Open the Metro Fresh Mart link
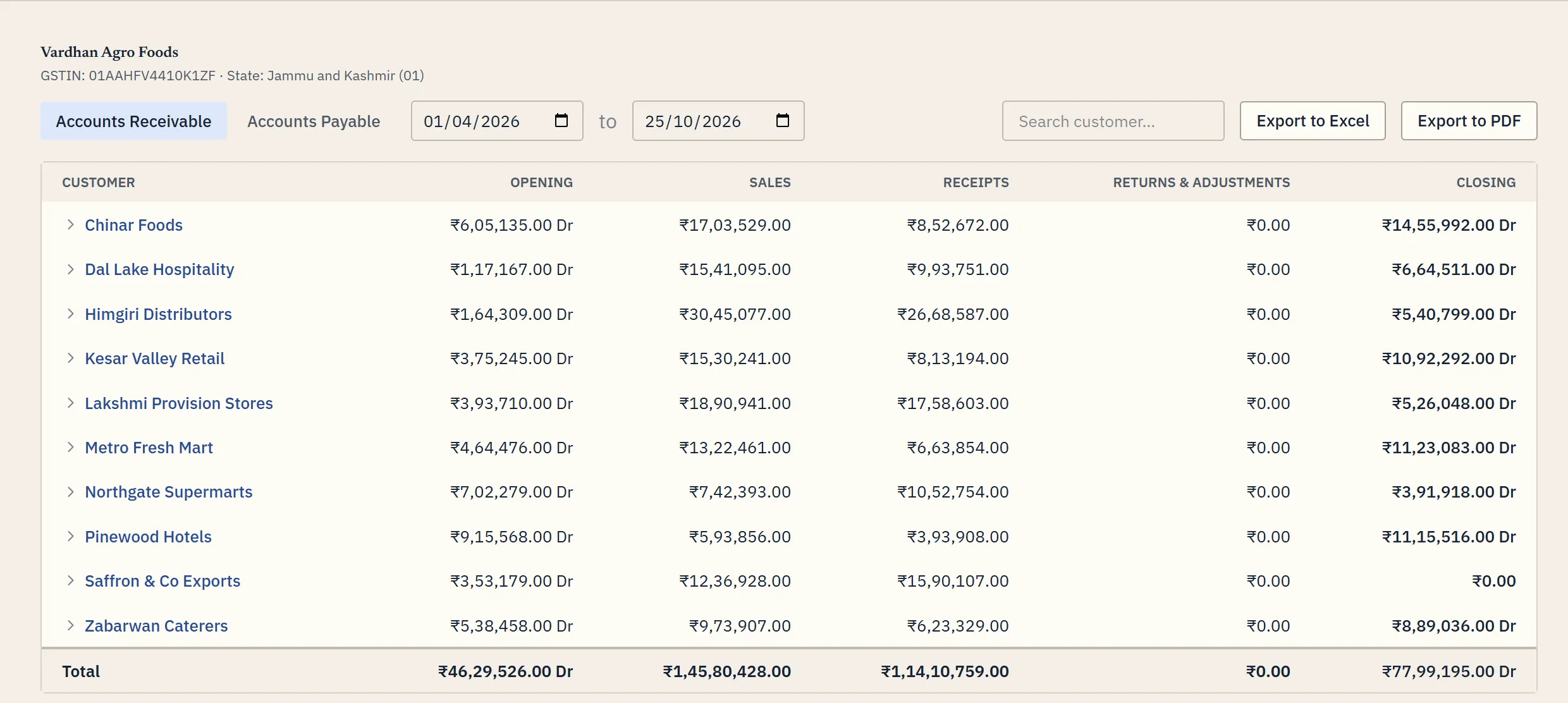Image resolution: width=1568 pixels, height=703 pixels. pyautogui.click(x=149, y=448)
